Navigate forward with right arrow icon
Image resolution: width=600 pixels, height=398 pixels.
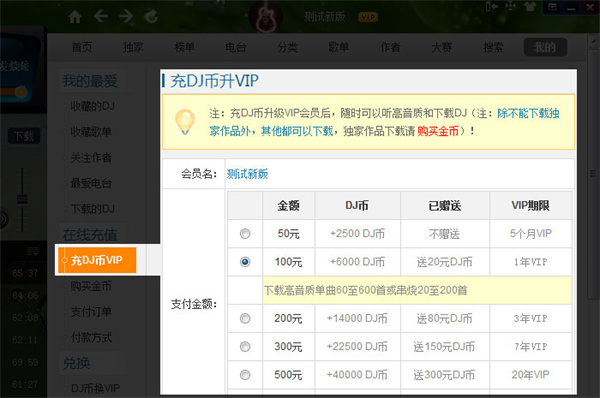126,16
